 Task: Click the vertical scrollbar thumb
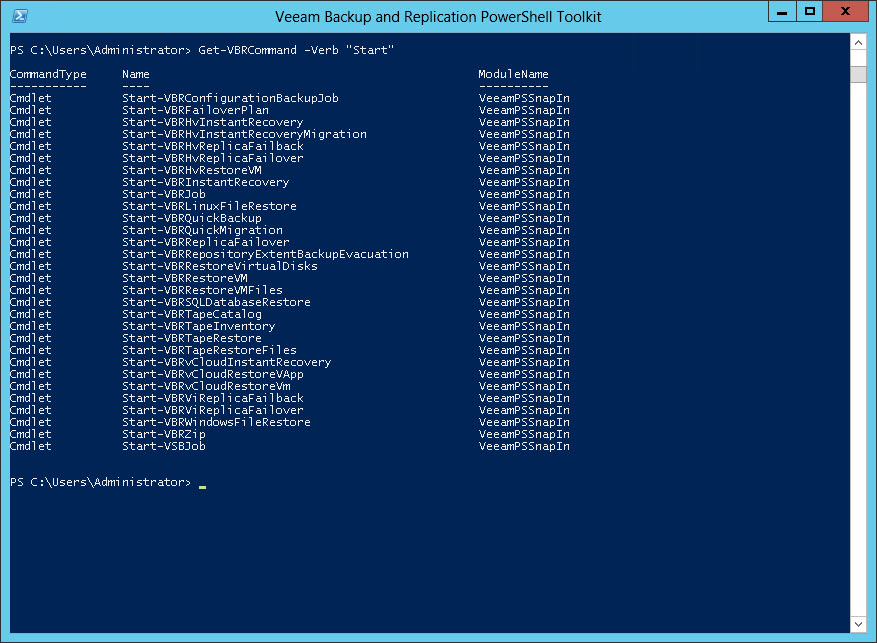coord(858,74)
